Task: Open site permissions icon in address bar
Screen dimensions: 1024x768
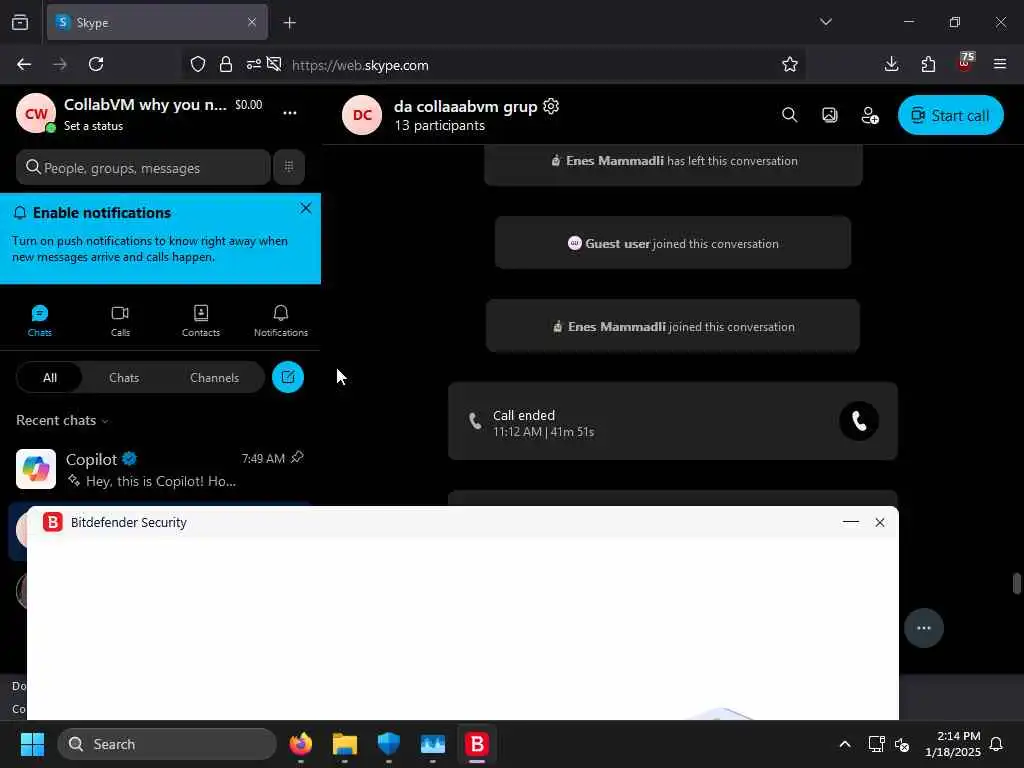Action: tap(253, 64)
